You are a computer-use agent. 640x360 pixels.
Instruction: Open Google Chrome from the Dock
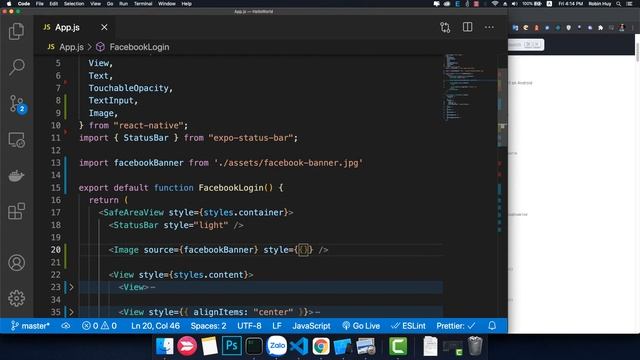pos(321,346)
